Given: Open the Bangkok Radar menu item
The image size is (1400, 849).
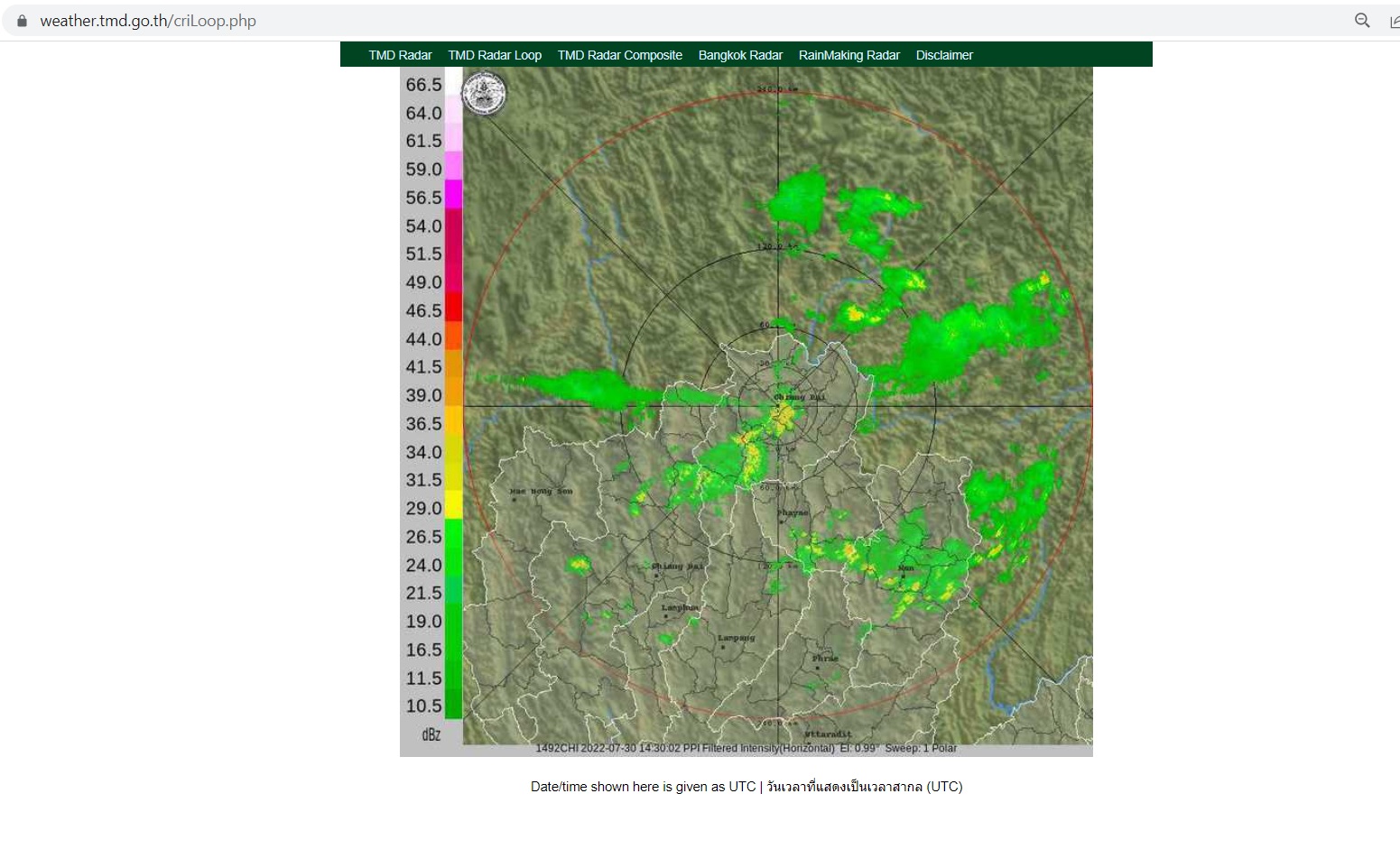Looking at the screenshot, I should [x=740, y=55].
